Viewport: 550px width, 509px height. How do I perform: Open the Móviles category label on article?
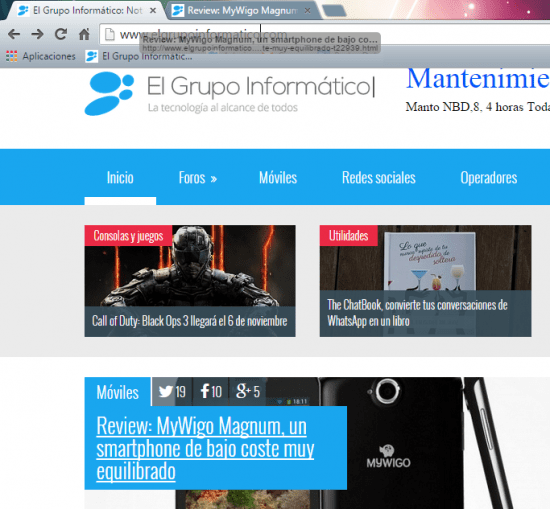[x=118, y=392]
